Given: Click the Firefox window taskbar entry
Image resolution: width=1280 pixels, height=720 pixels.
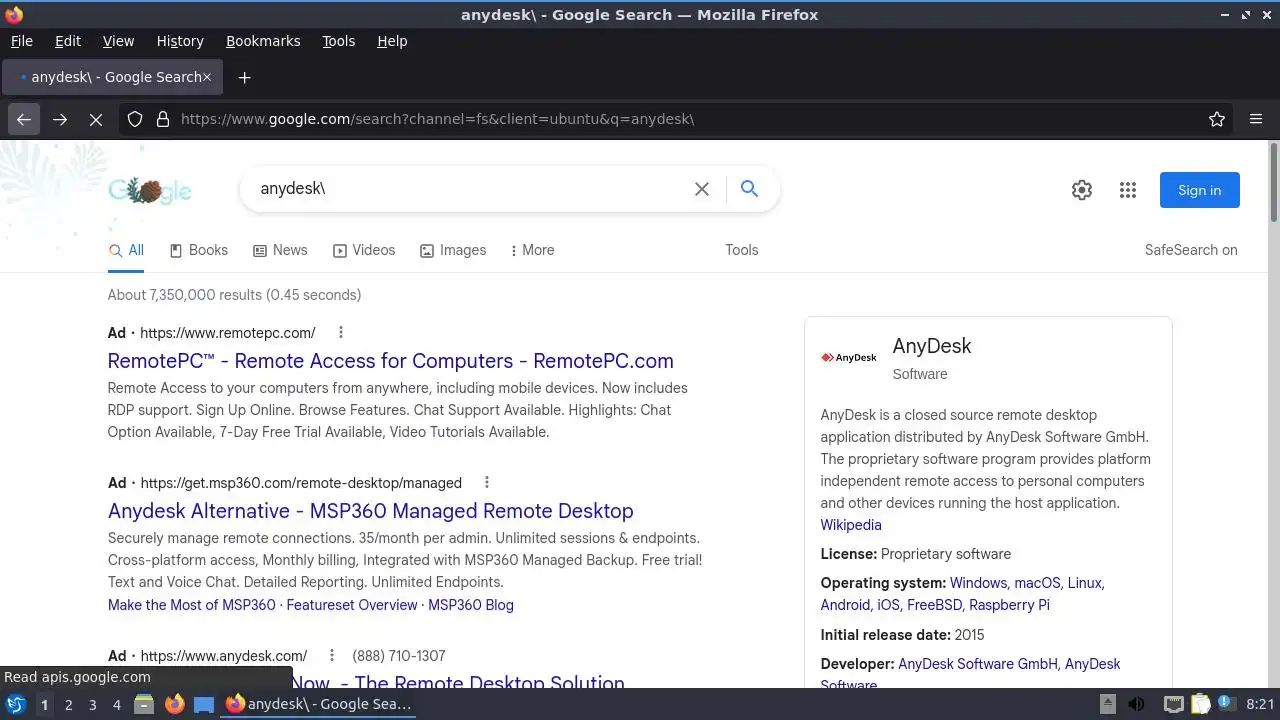Looking at the screenshot, I should tap(320, 704).
